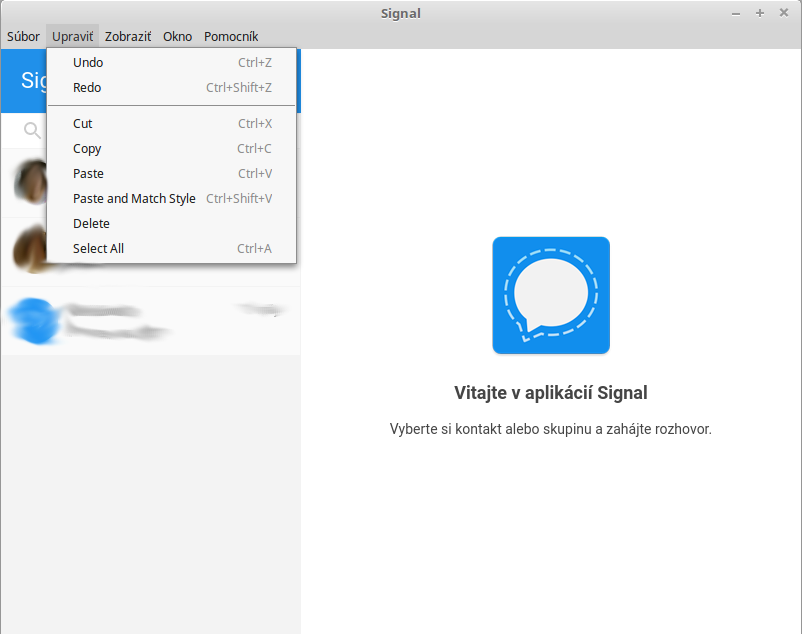Click the Upraviť menu to close it
802x634 pixels.
[x=72, y=36]
